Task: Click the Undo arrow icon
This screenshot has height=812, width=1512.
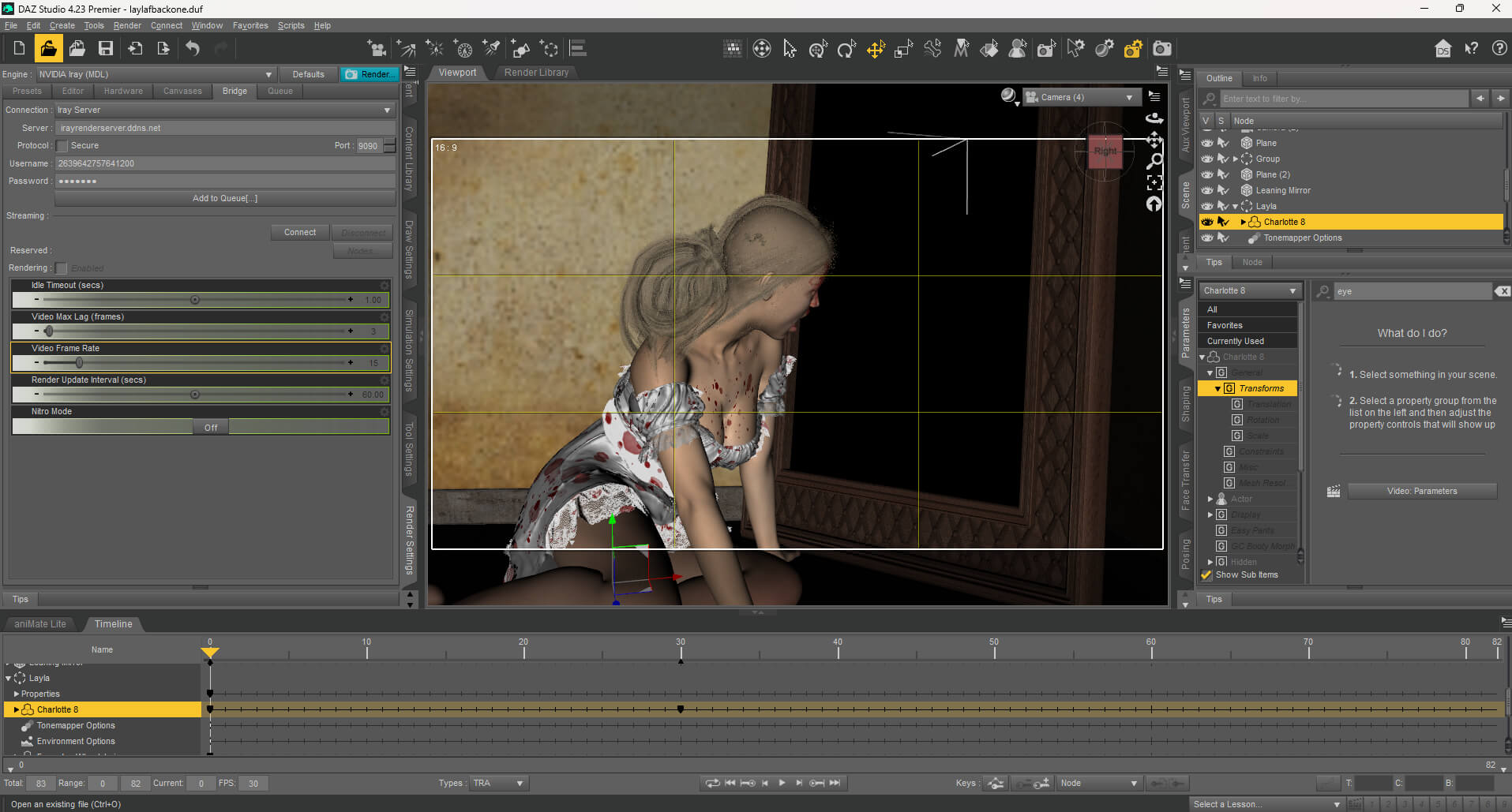Action: pyautogui.click(x=193, y=49)
